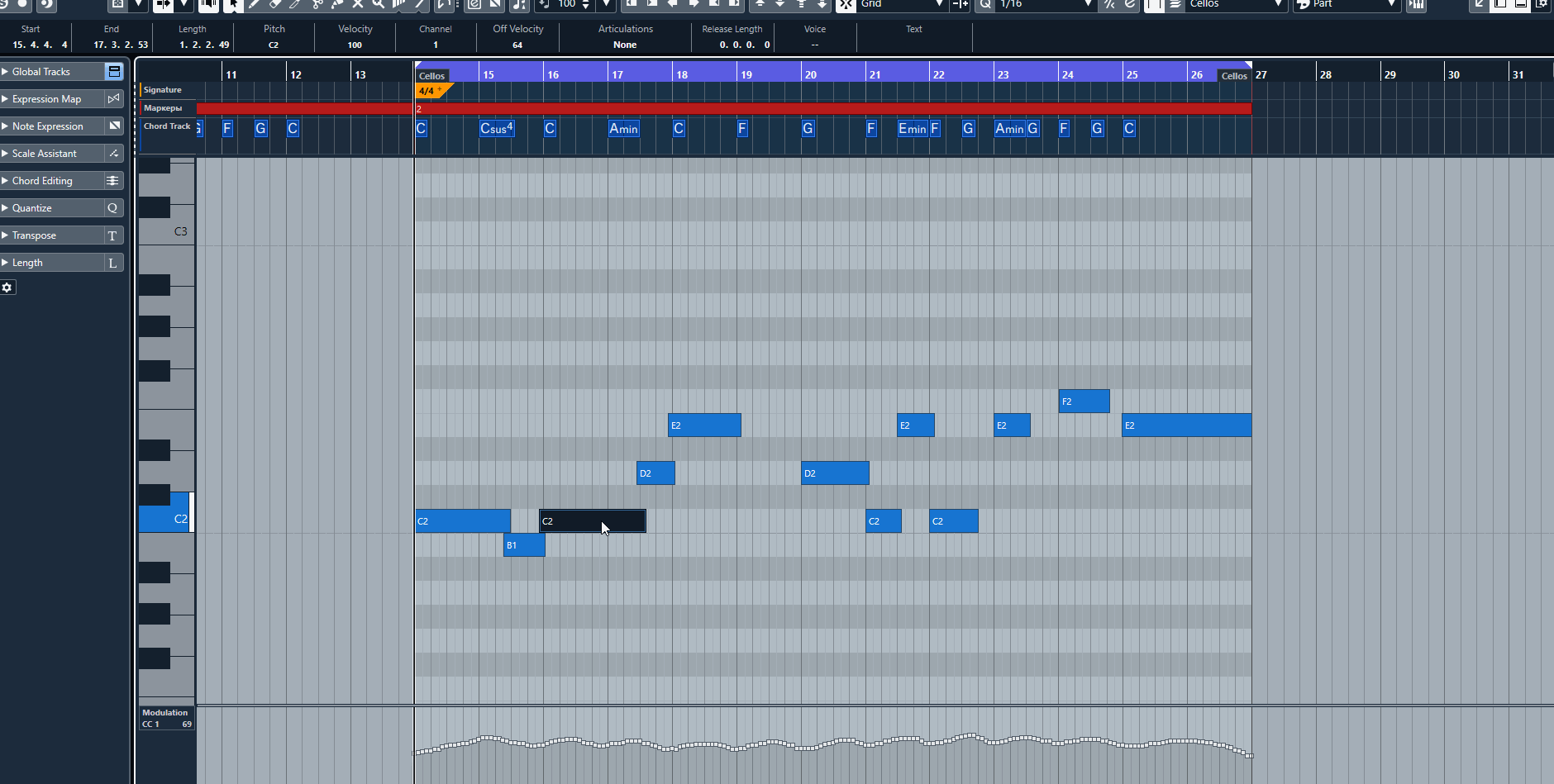Click the Channel 1 value field
Viewport: 1554px width, 784px height.
436,45
